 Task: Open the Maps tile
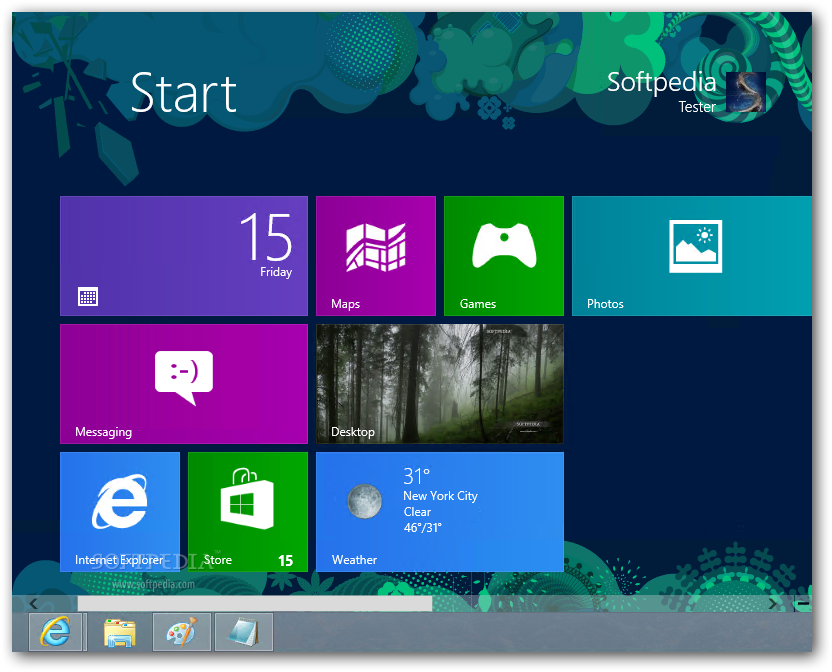376,256
